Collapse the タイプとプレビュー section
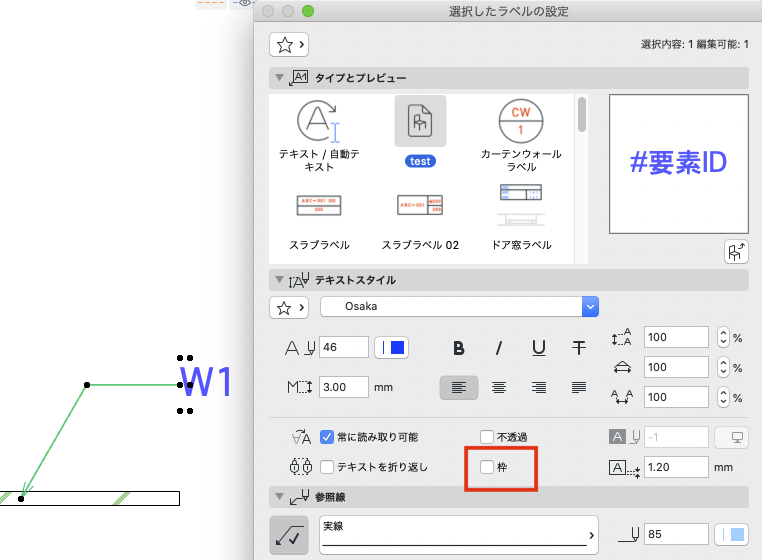 click(279, 77)
